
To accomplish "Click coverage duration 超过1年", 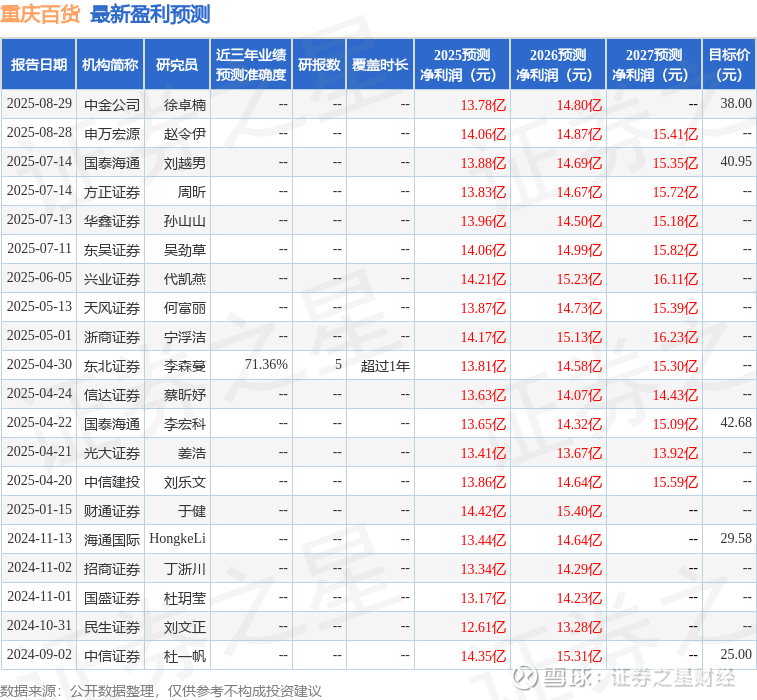I will click(385, 366).
